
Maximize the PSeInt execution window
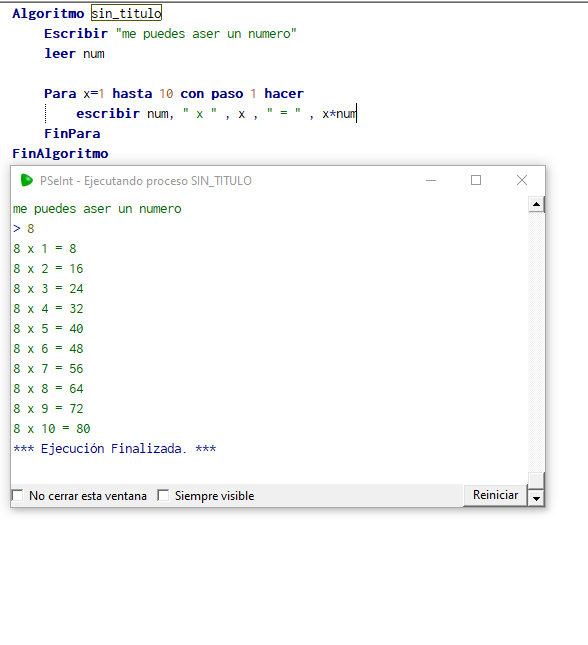click(x=476, y=180)
